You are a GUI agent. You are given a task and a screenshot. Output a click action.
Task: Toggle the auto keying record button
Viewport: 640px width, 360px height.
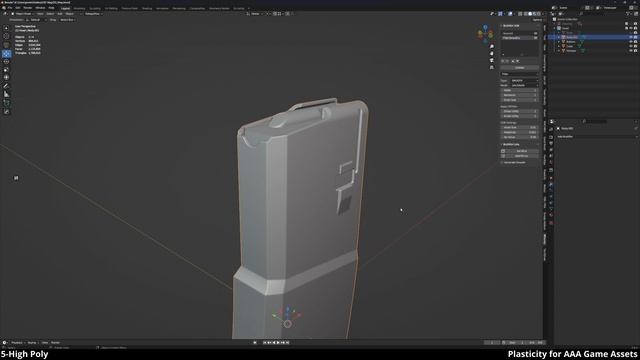[255, 343]
